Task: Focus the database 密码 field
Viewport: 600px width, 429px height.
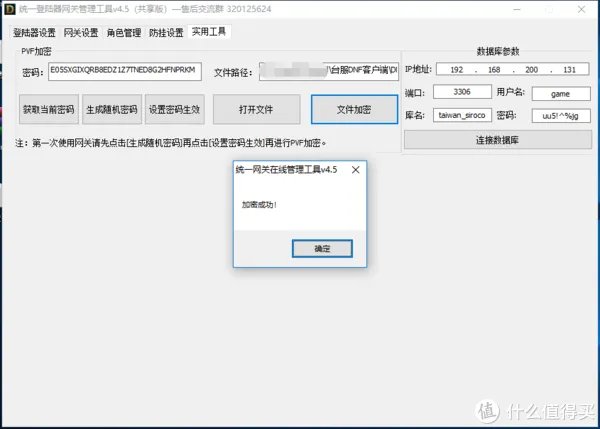Action: click(x=561, y=116)
